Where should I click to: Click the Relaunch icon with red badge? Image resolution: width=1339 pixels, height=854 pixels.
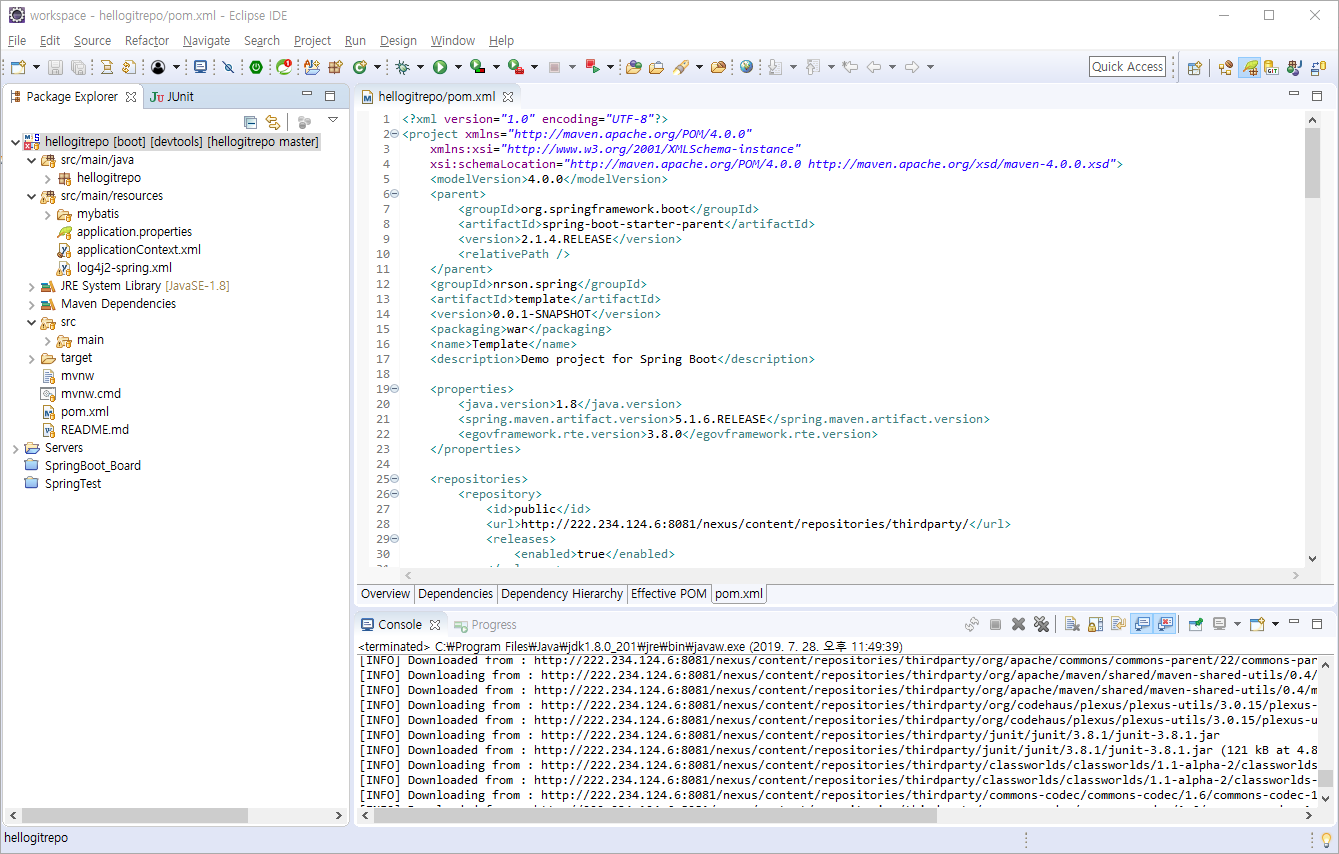pyautogui.click(x=284, y=67)
